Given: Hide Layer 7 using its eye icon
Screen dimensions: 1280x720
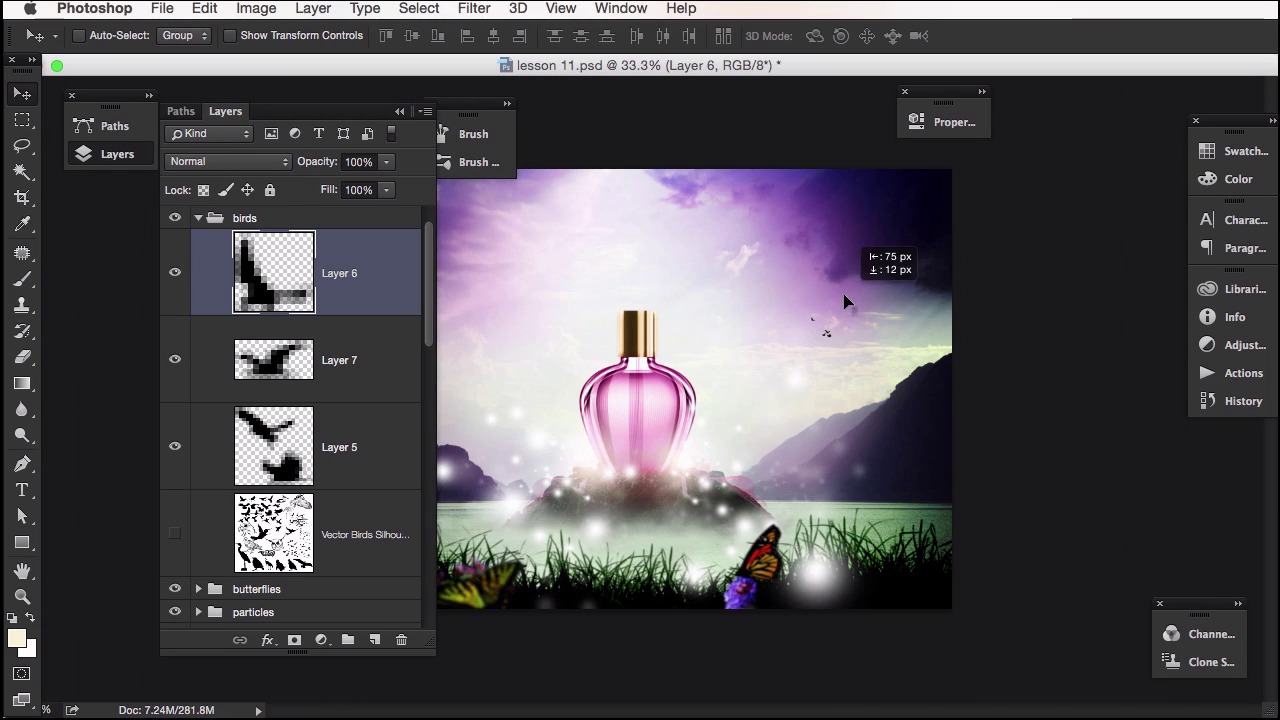Looking at the screenshot, I should click(175, 360).
